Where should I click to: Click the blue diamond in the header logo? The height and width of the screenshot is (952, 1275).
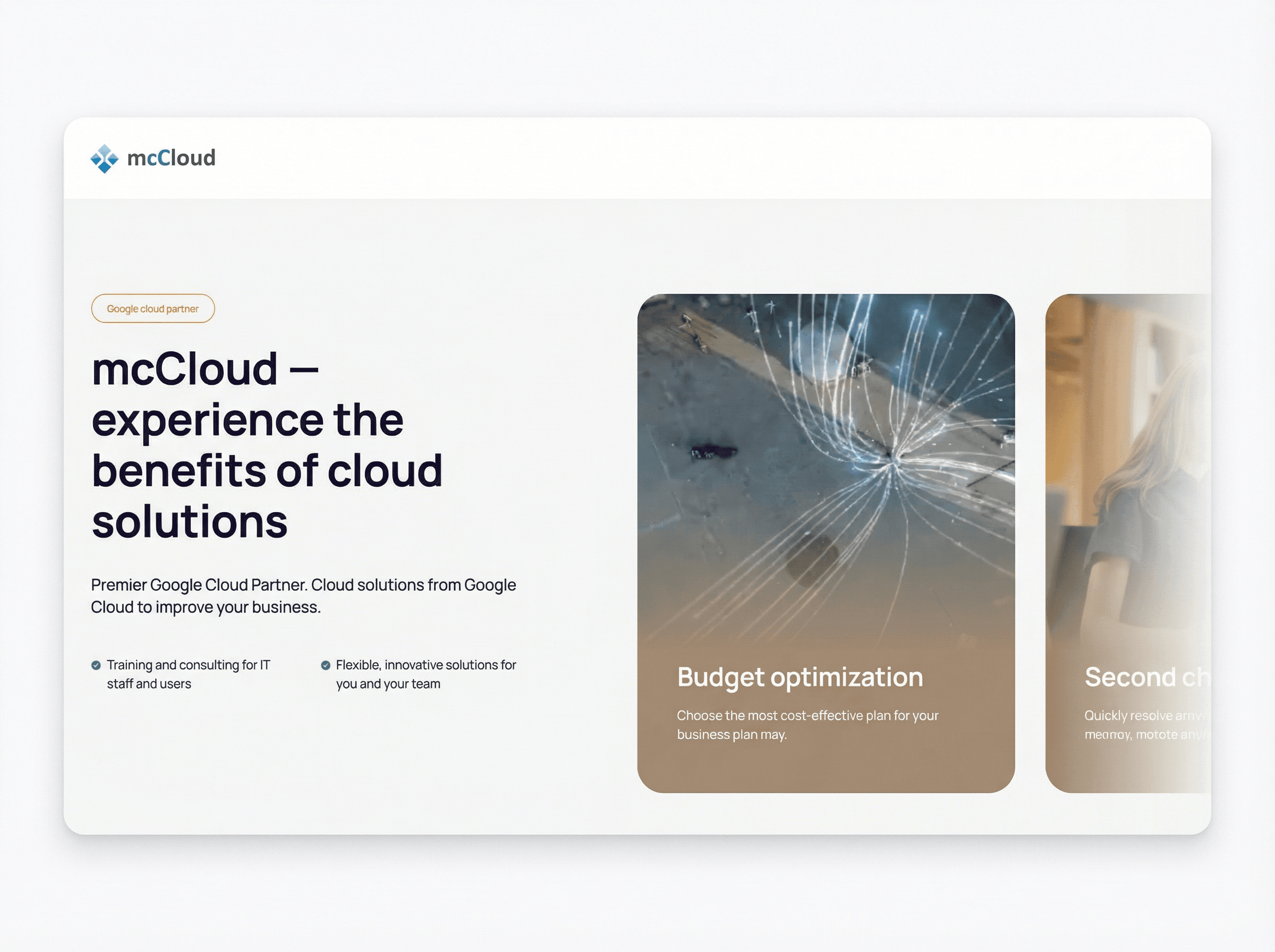click(x=104, y=158)
